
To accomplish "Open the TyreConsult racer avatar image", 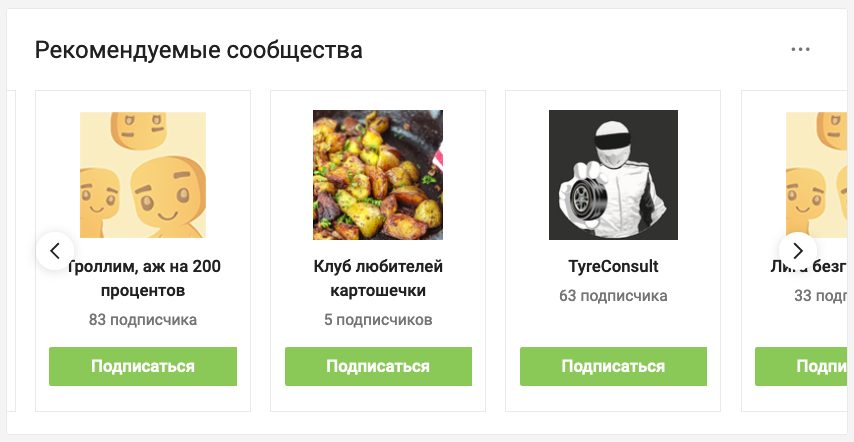I will coord(613,175).
